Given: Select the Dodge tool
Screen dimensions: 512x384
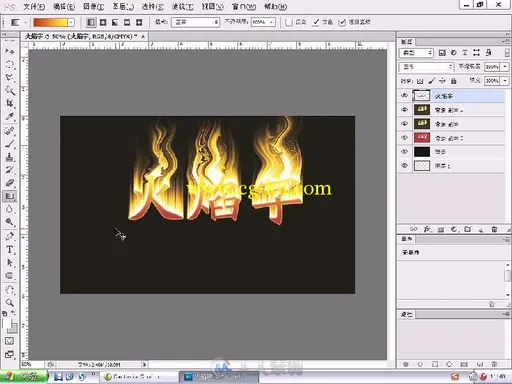Looking at the screenshot, I should 10,222.
